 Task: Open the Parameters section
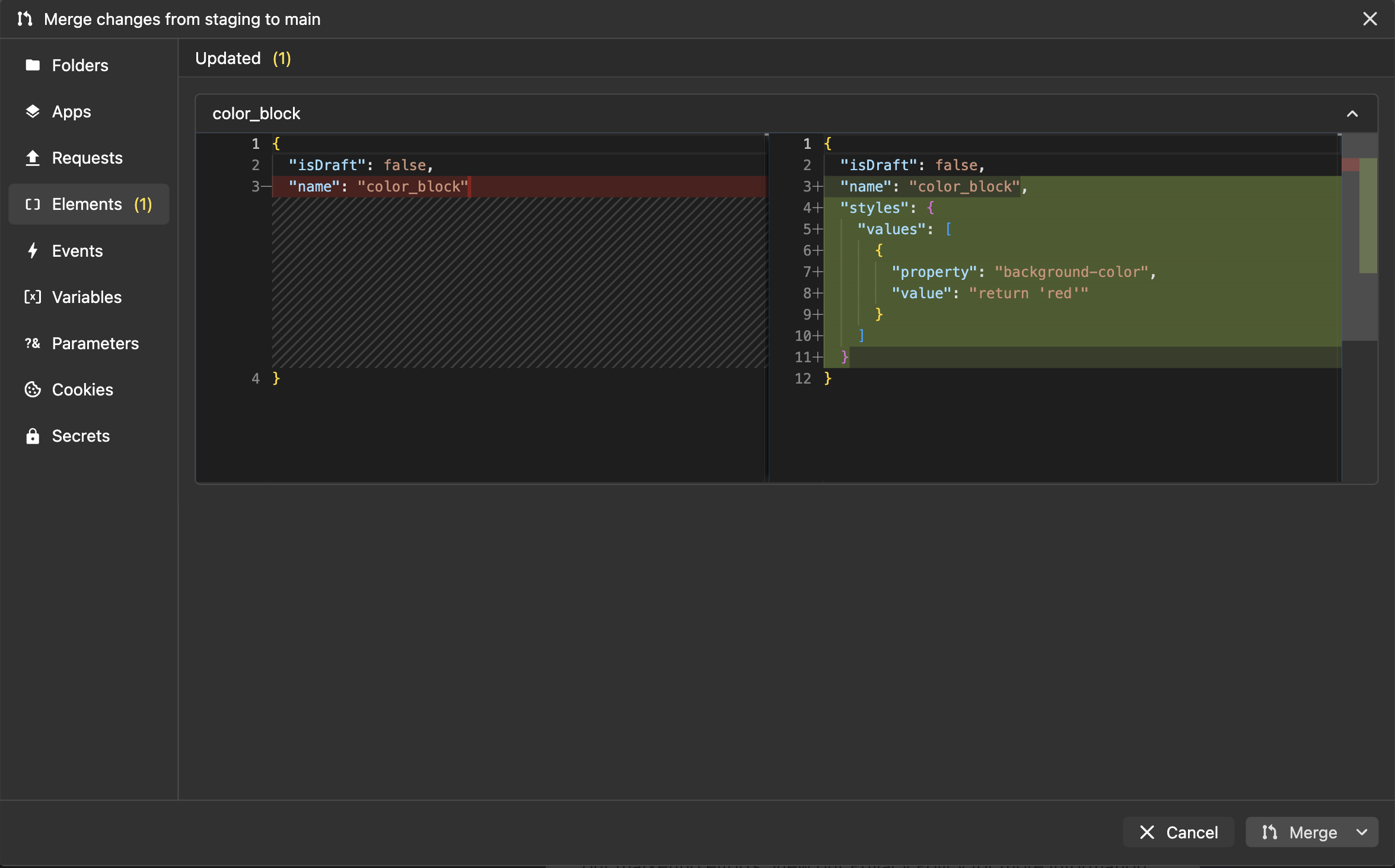[x=89, y=343]
